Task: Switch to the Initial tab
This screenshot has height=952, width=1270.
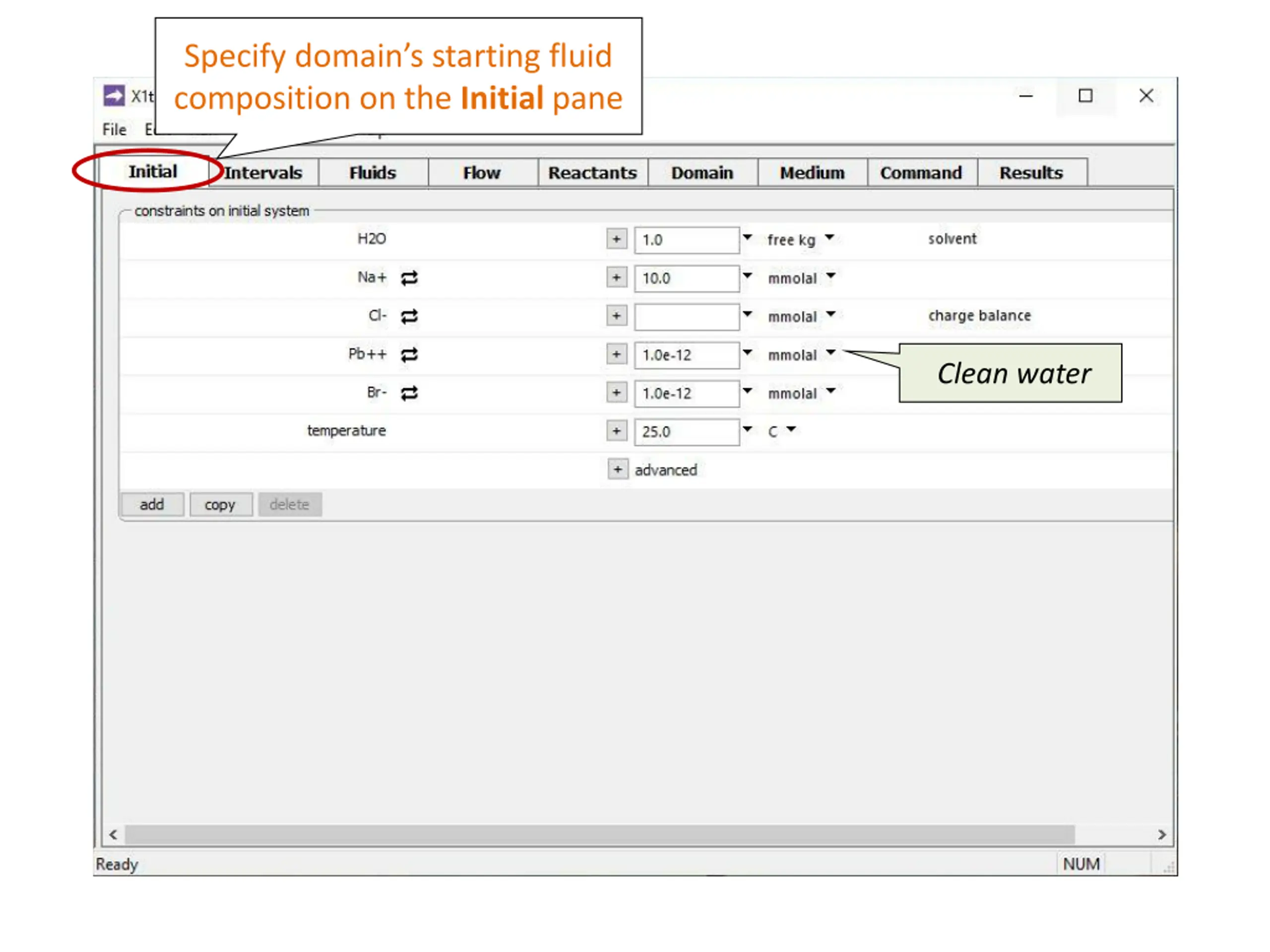Action: click(x=153, y=172)
